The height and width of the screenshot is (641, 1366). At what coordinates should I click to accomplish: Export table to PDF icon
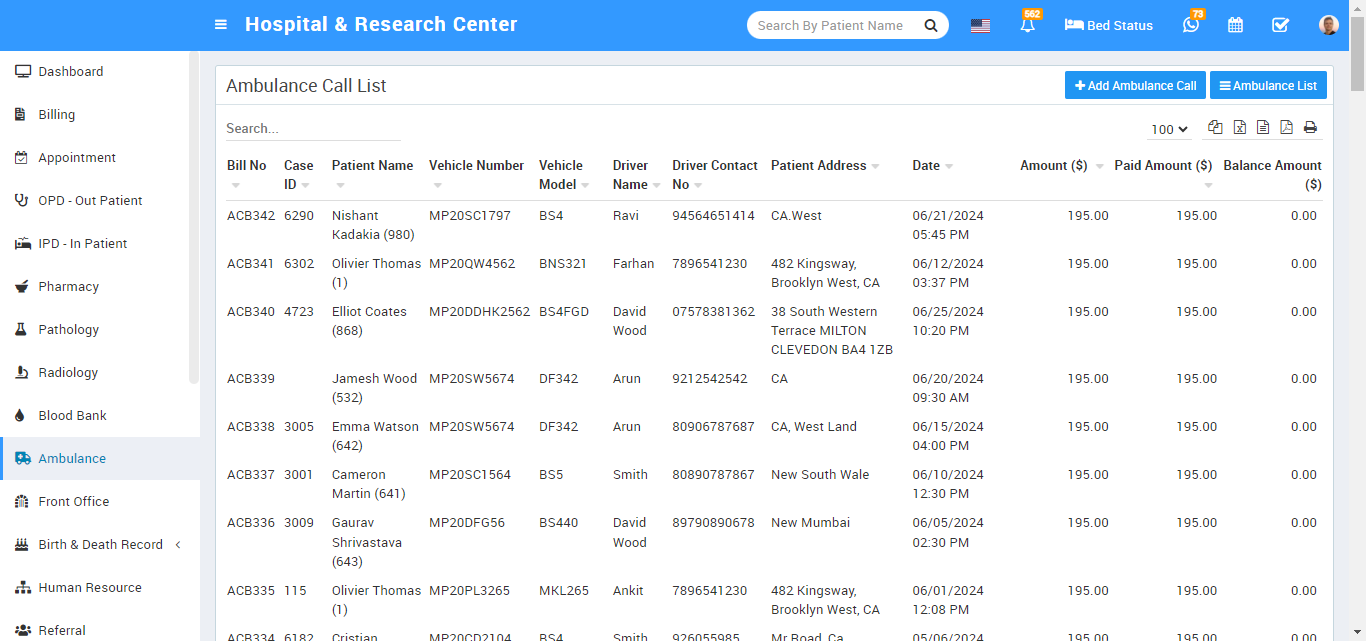[1286, 128]
